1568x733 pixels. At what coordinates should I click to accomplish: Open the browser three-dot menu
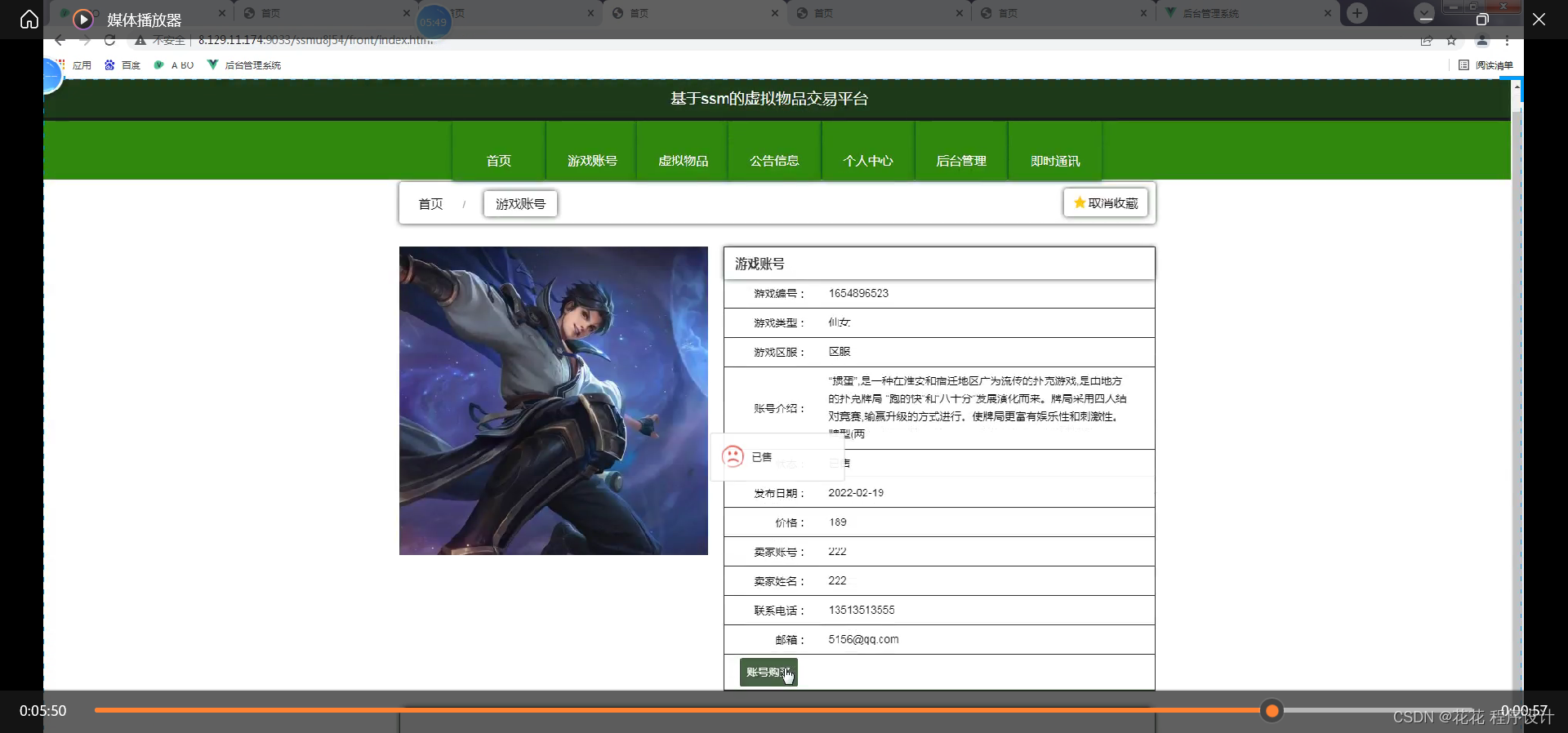click(1507, 41)
